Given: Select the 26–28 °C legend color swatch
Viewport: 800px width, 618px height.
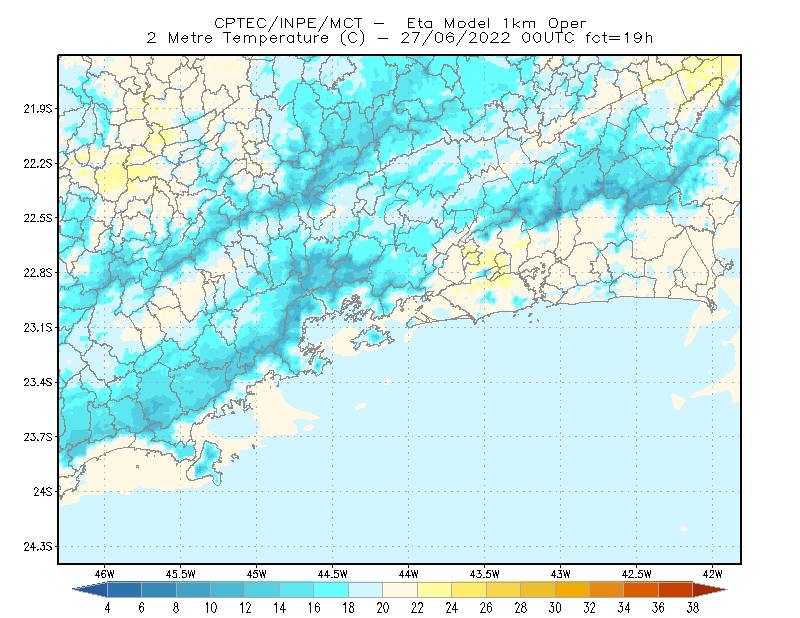Looking at the screenshot, I should (504, 590).
